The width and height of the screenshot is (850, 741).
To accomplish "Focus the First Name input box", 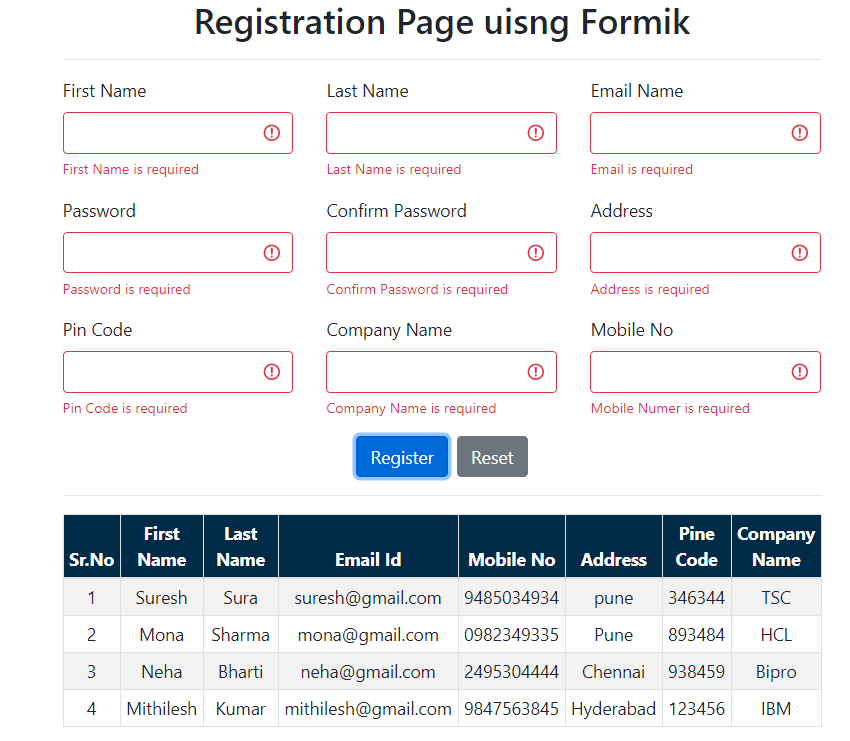I will pos(178,133).
